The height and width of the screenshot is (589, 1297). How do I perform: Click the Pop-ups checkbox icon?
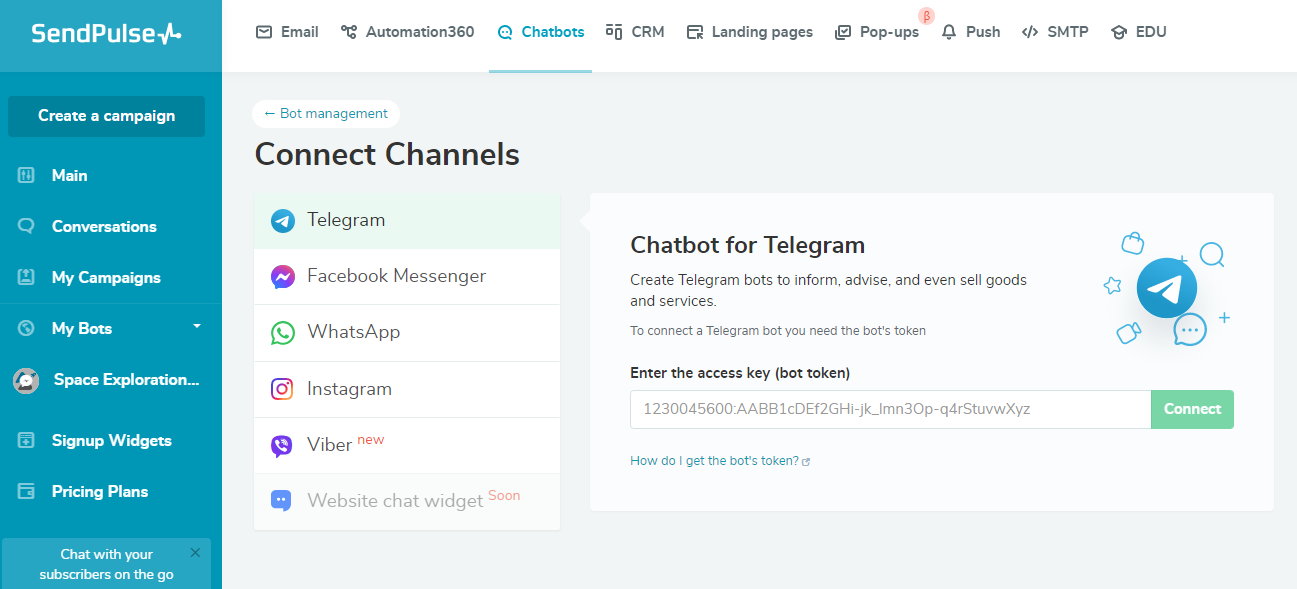point(843,32)
